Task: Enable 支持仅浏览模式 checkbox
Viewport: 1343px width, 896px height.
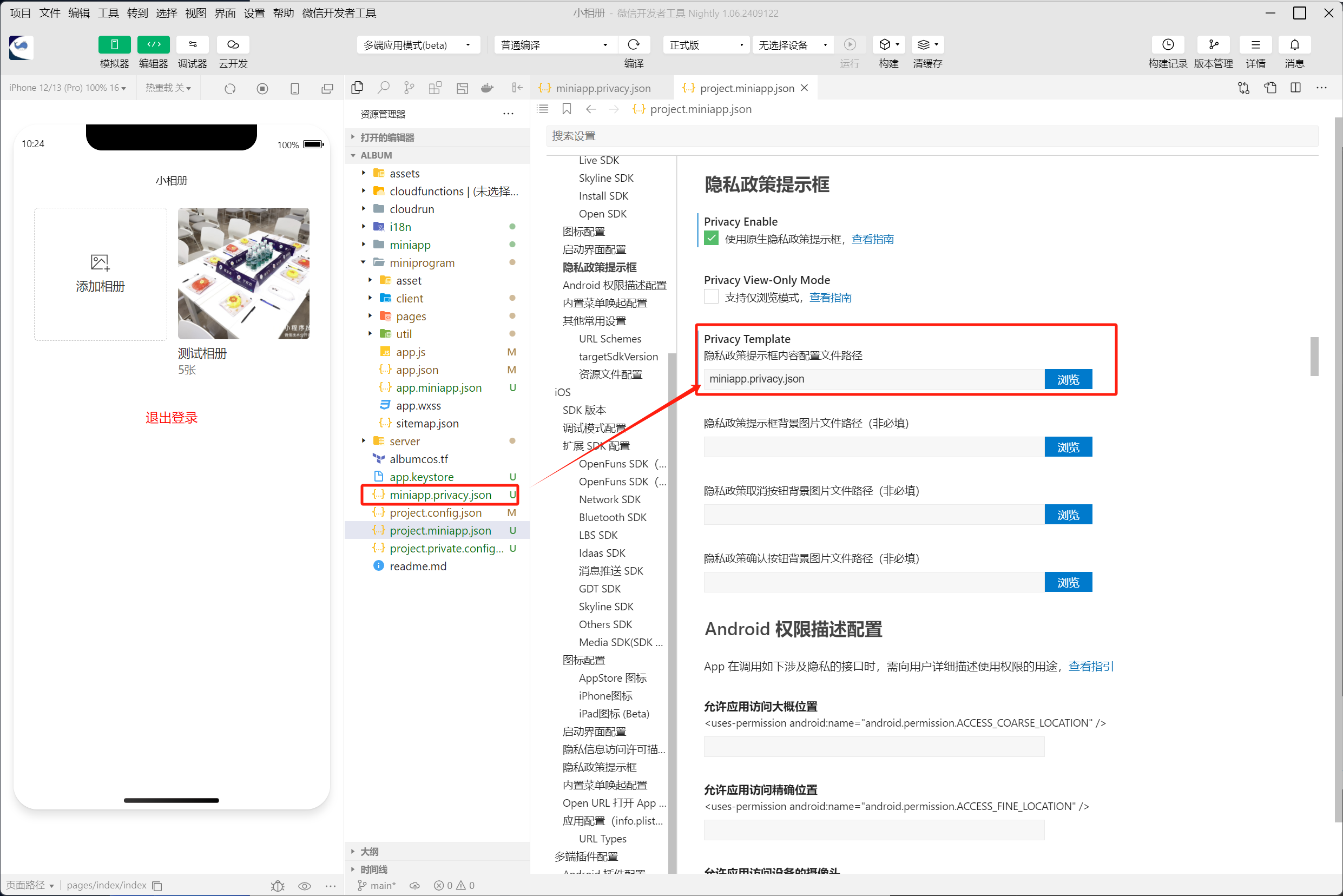Action: pyautogui.click(x=711, y=297)
